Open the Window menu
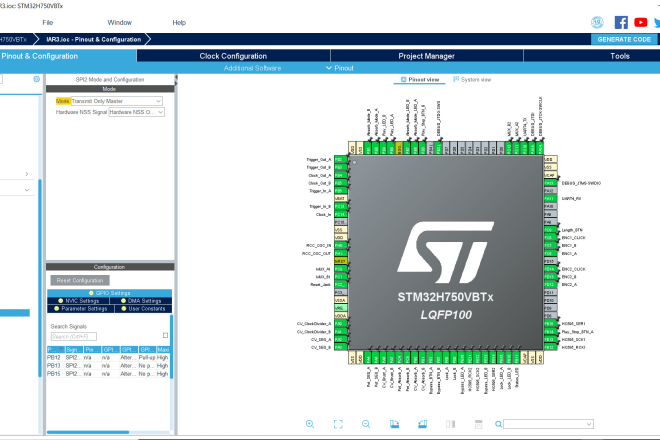660x440 pixels. click(120, 23)
